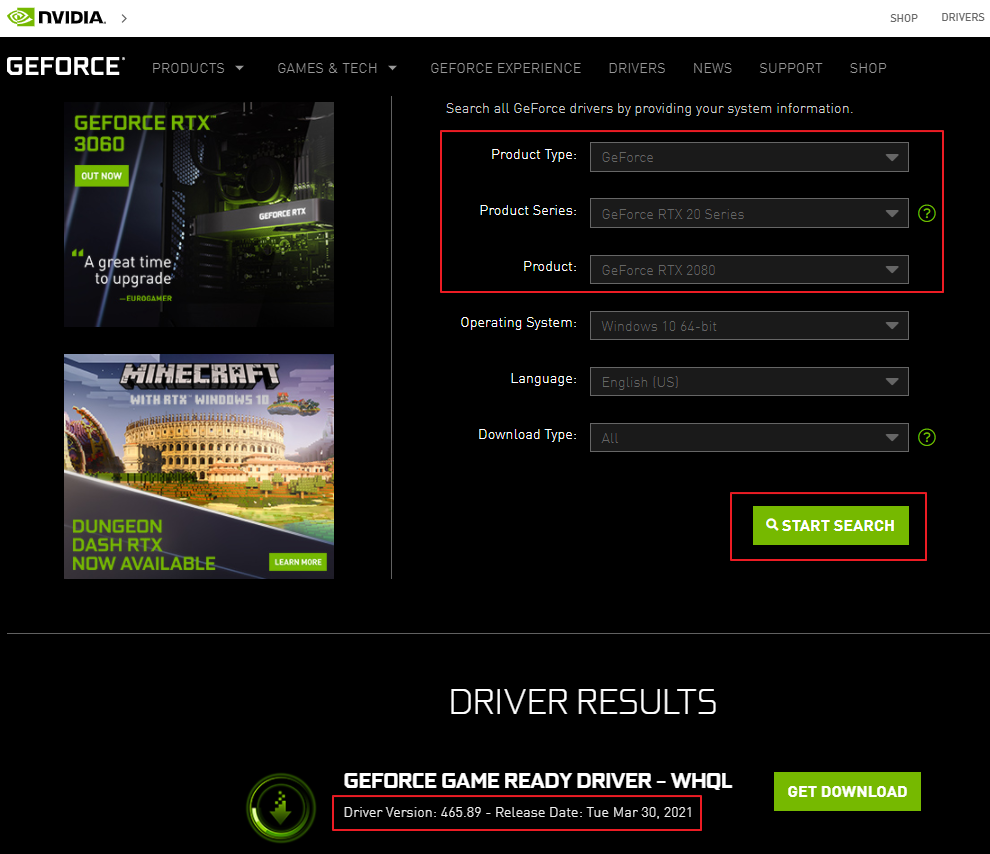This screenshot has width=990, height=854.
Task: Open the GeForce RTX 3060 banner
Action: point(199,214)
